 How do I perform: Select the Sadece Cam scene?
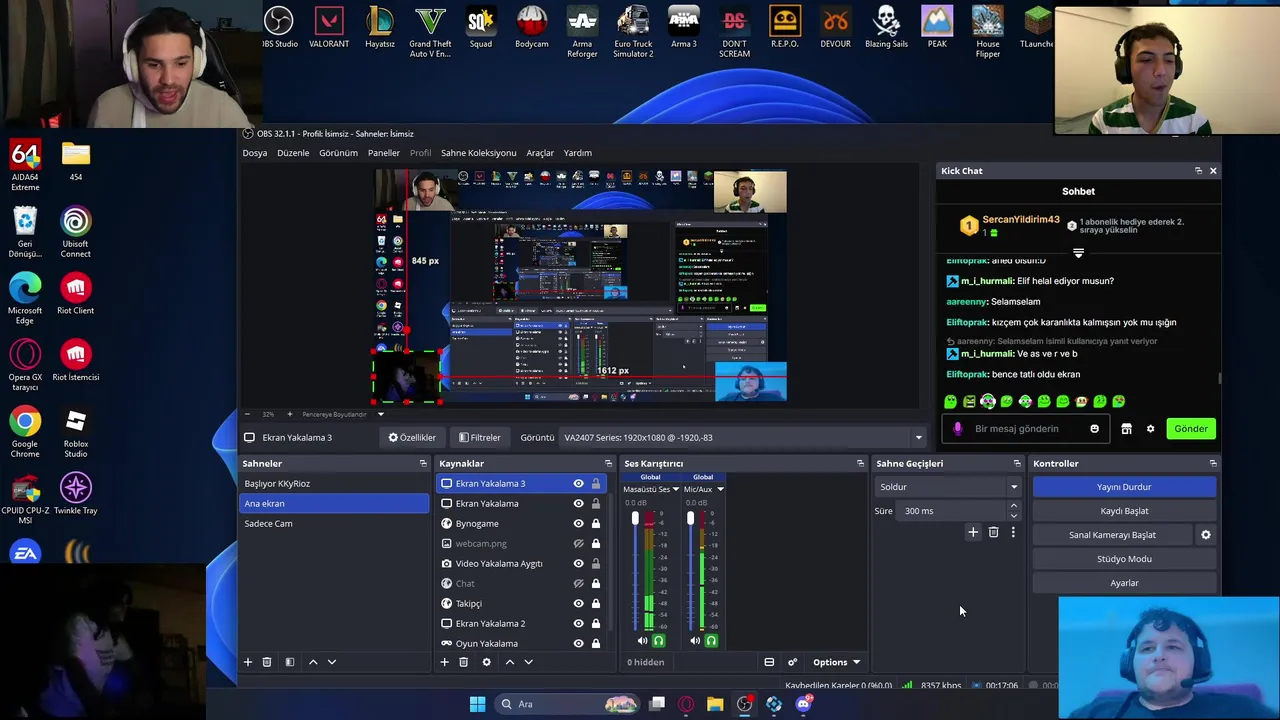[x=334, y=524]
